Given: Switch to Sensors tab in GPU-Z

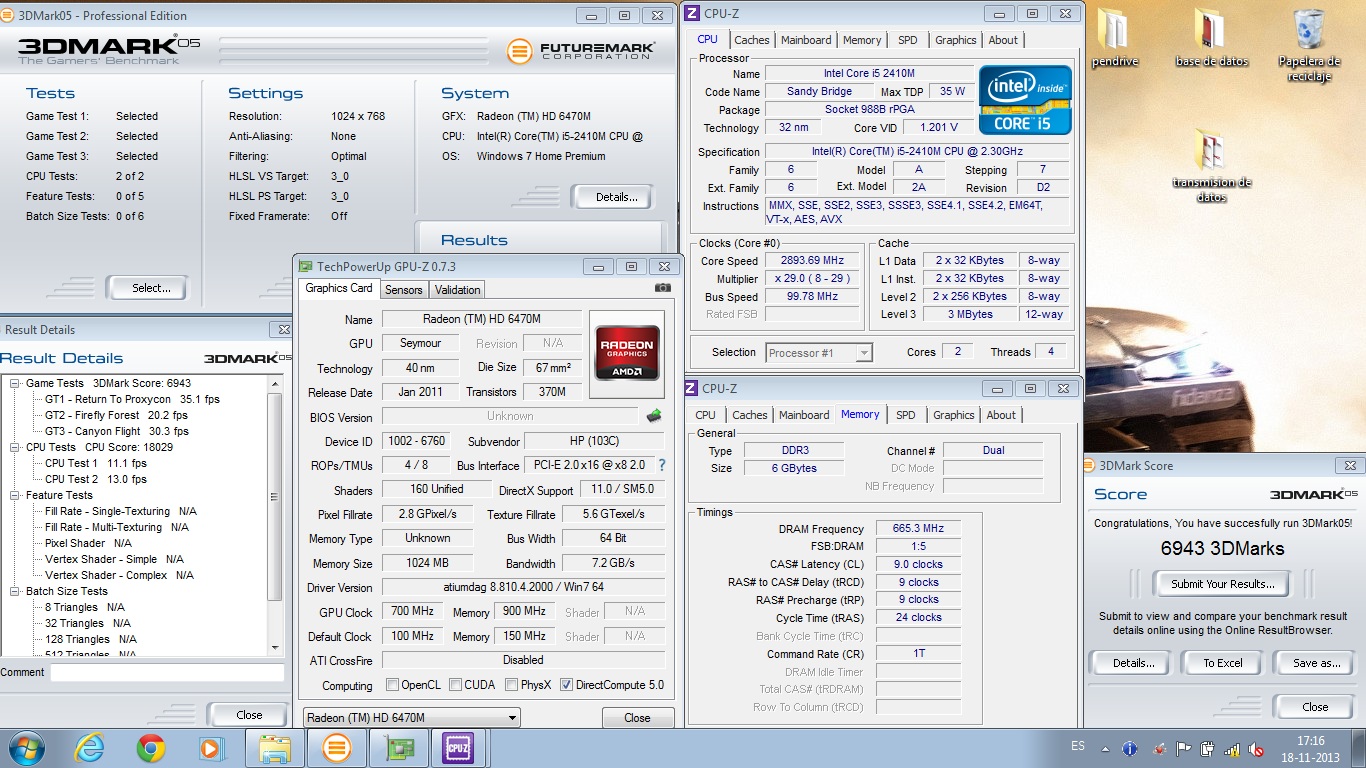Looking at the screenshot, I should click(404, 290).
